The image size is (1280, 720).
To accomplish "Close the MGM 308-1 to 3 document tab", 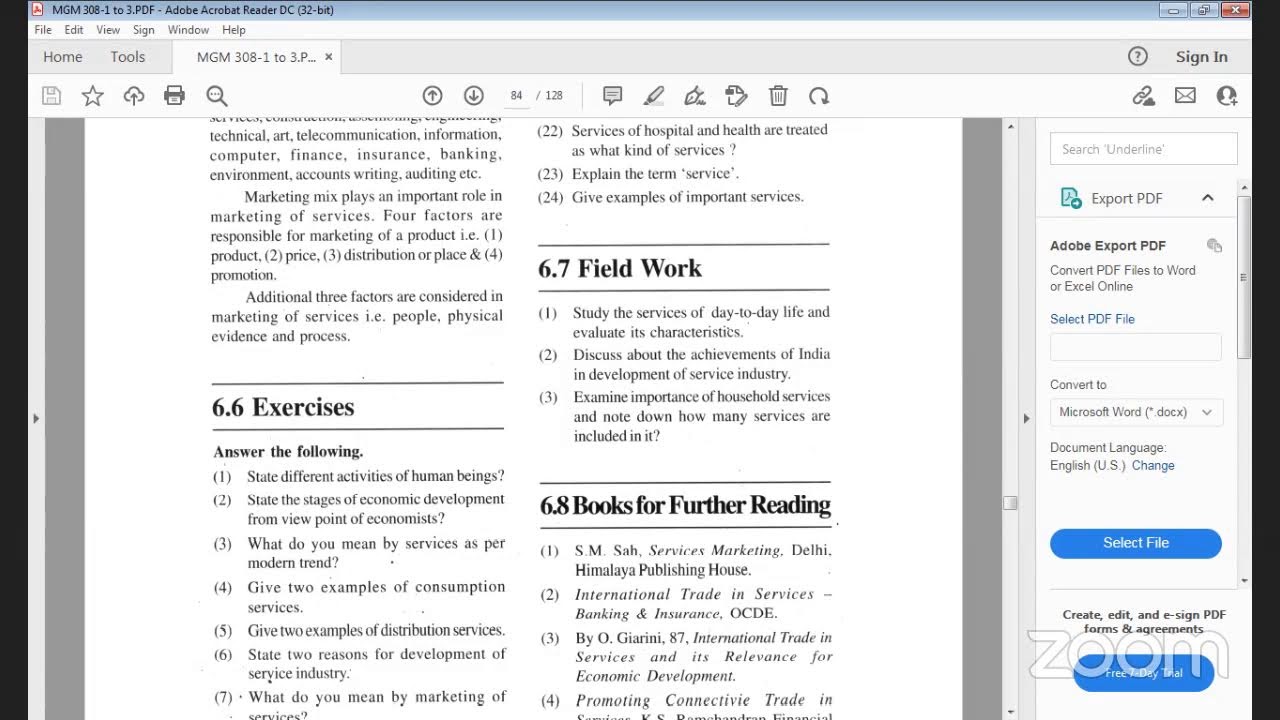I will (329, 57).
